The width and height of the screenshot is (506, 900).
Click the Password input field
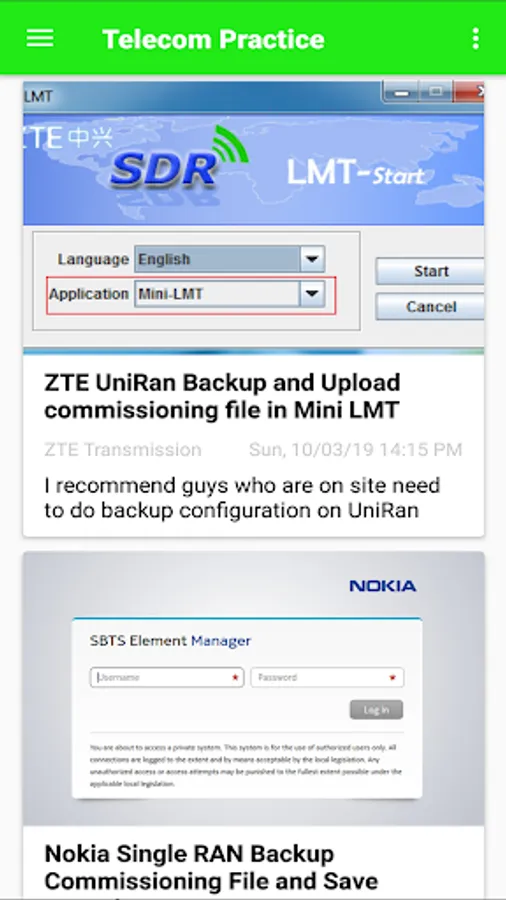click(328, 677)
